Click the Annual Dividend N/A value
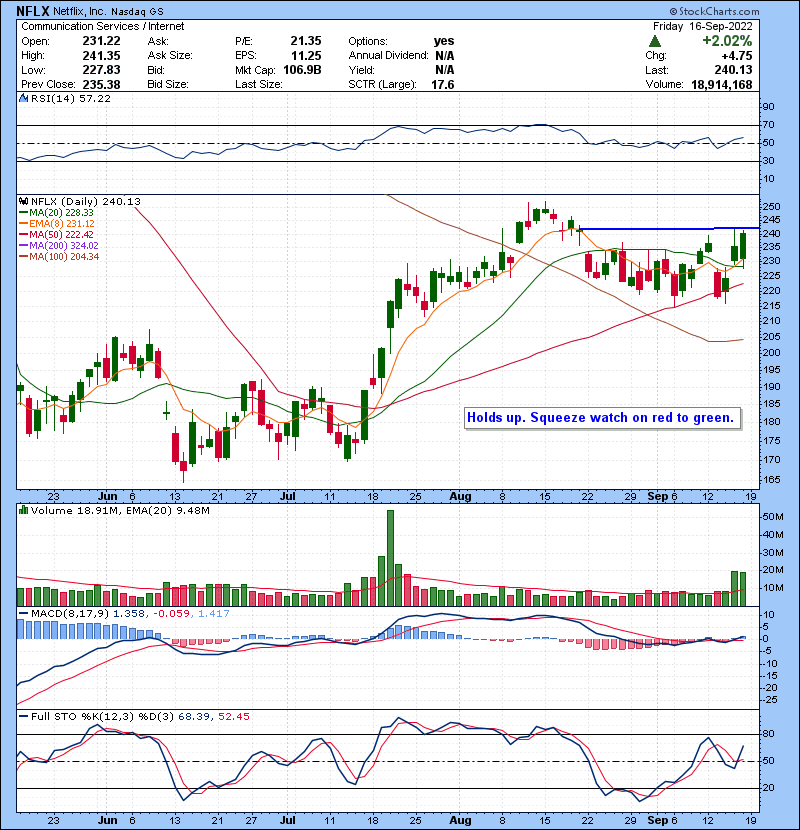Screen dimensions: 800x830 tap(444, 56)
